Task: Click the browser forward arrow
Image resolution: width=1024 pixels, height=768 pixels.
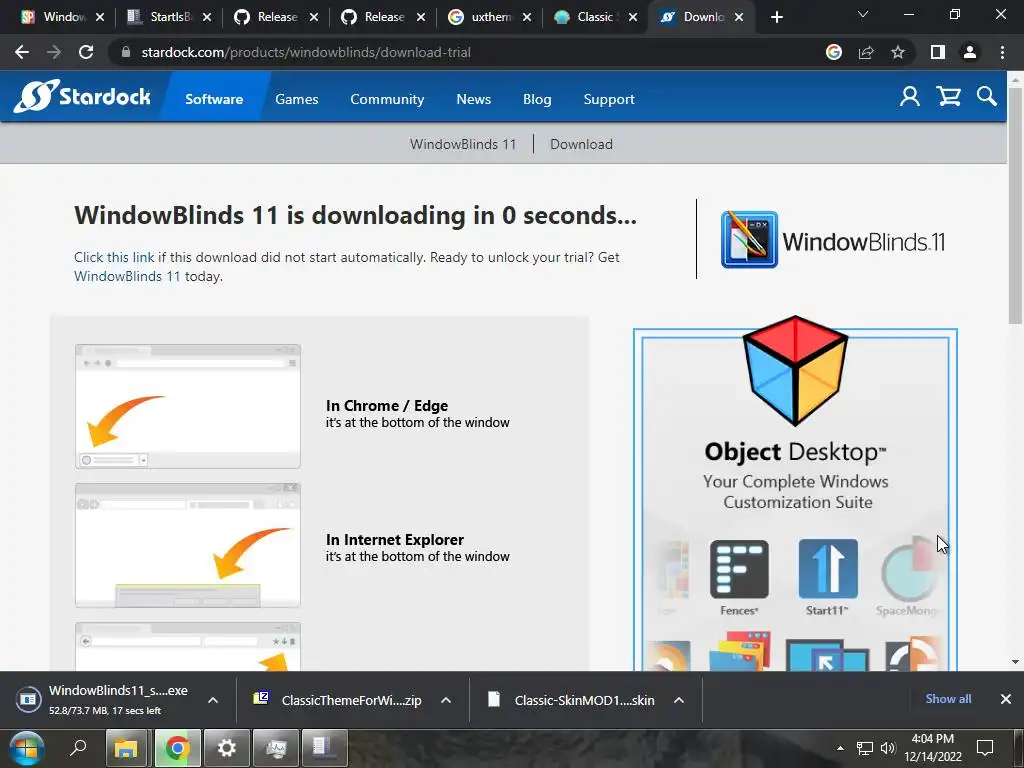Action: tap(54, 52)
